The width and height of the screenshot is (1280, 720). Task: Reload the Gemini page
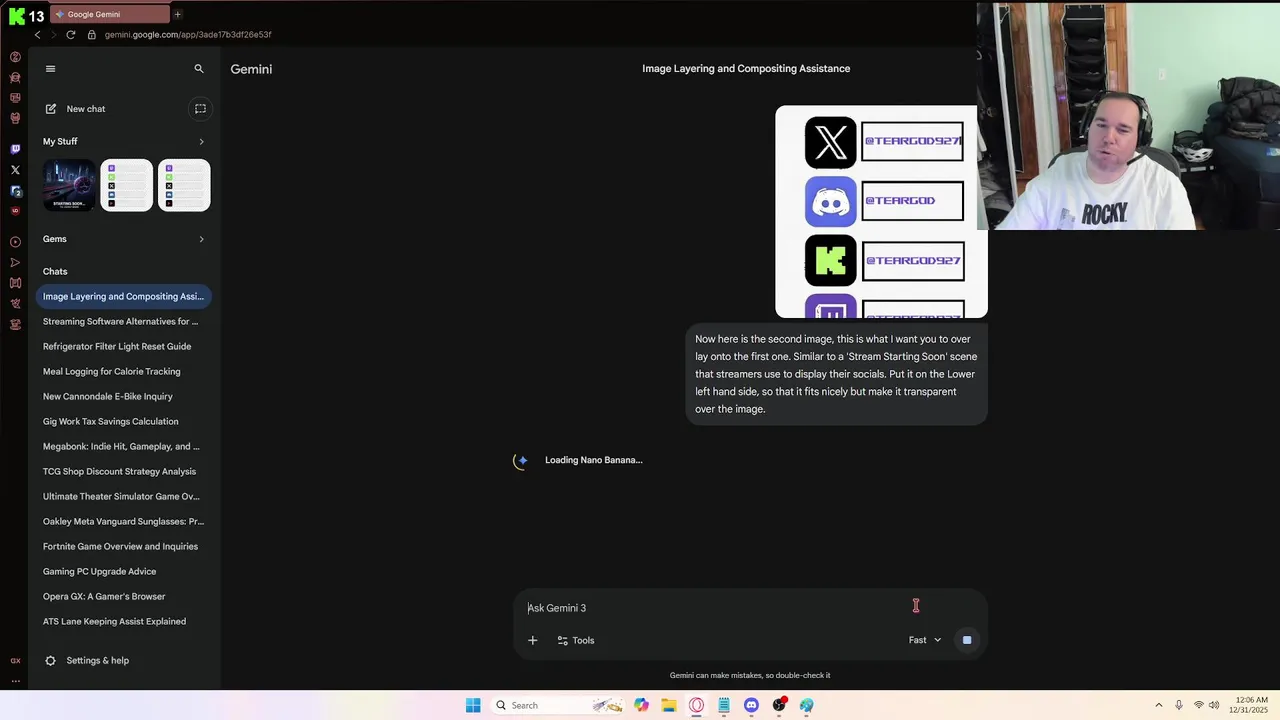click(70, 34)
